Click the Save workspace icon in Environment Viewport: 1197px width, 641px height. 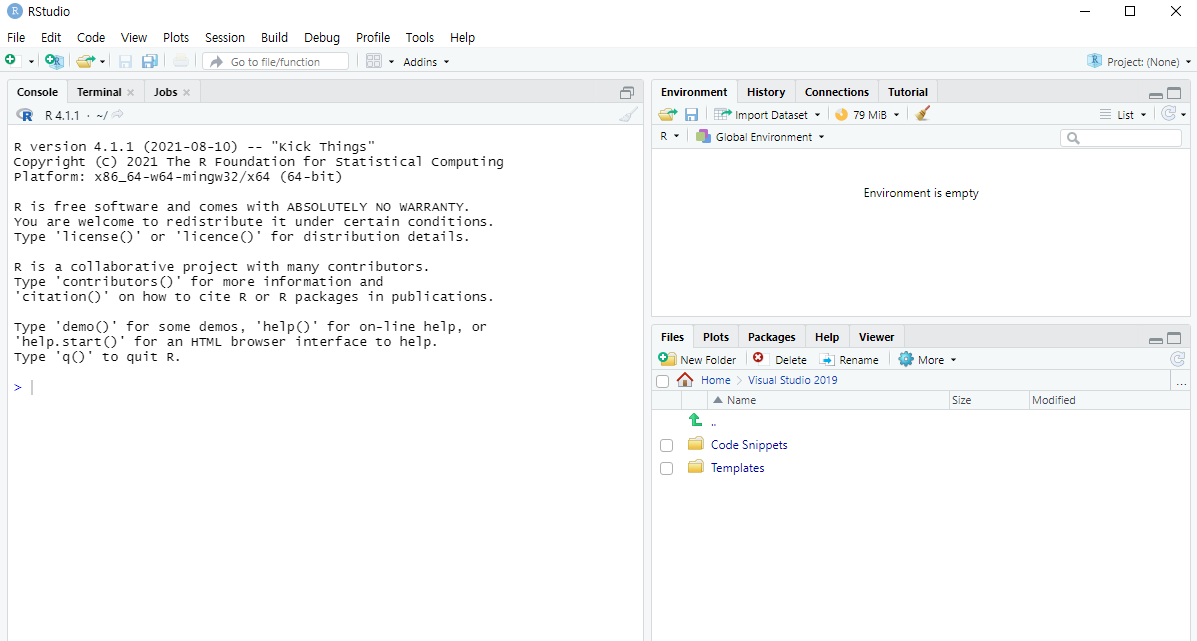(692, 114)
